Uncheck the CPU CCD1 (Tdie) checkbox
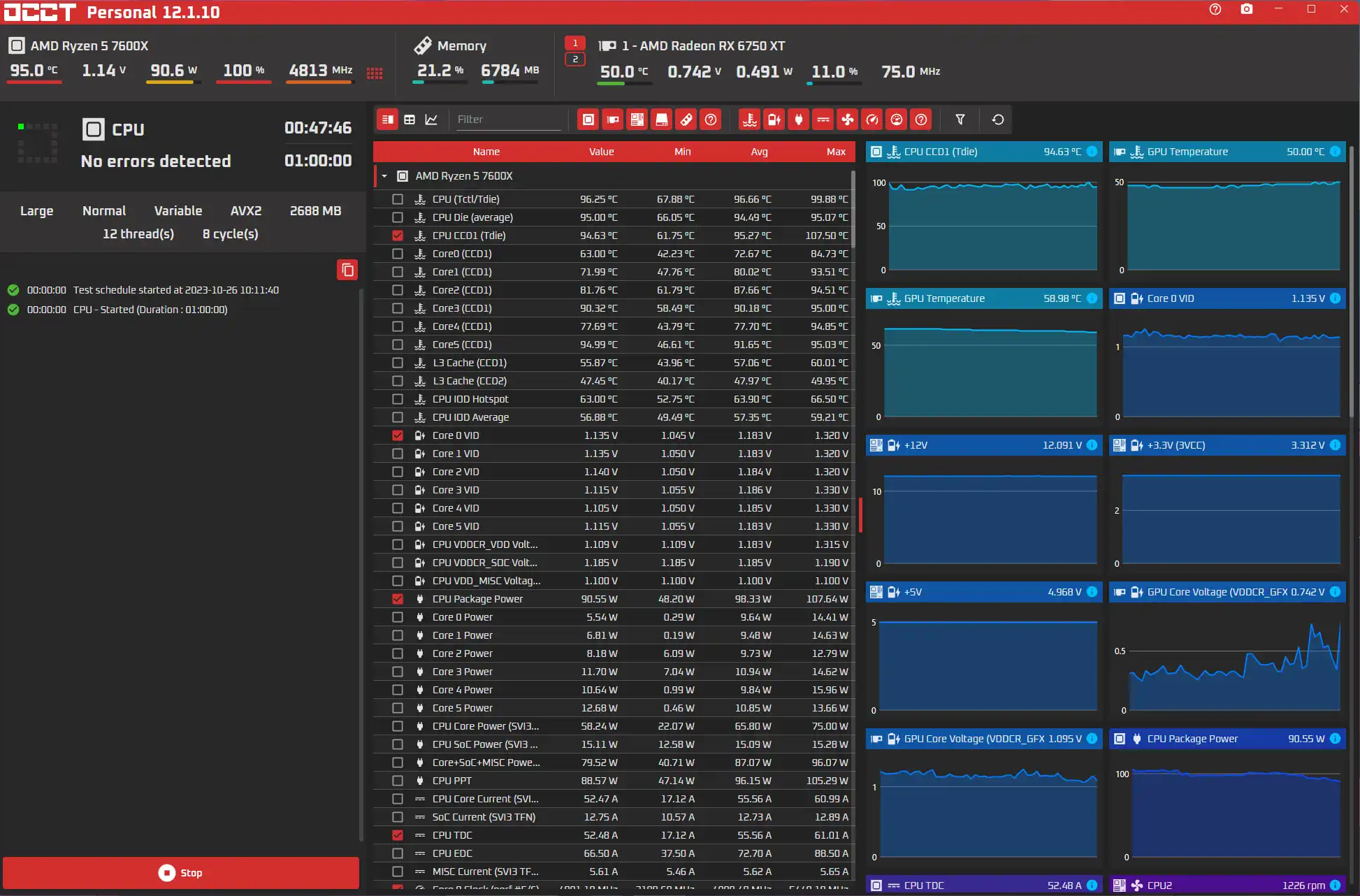Viewport: 1360px width, 896px height. (398, 236)
